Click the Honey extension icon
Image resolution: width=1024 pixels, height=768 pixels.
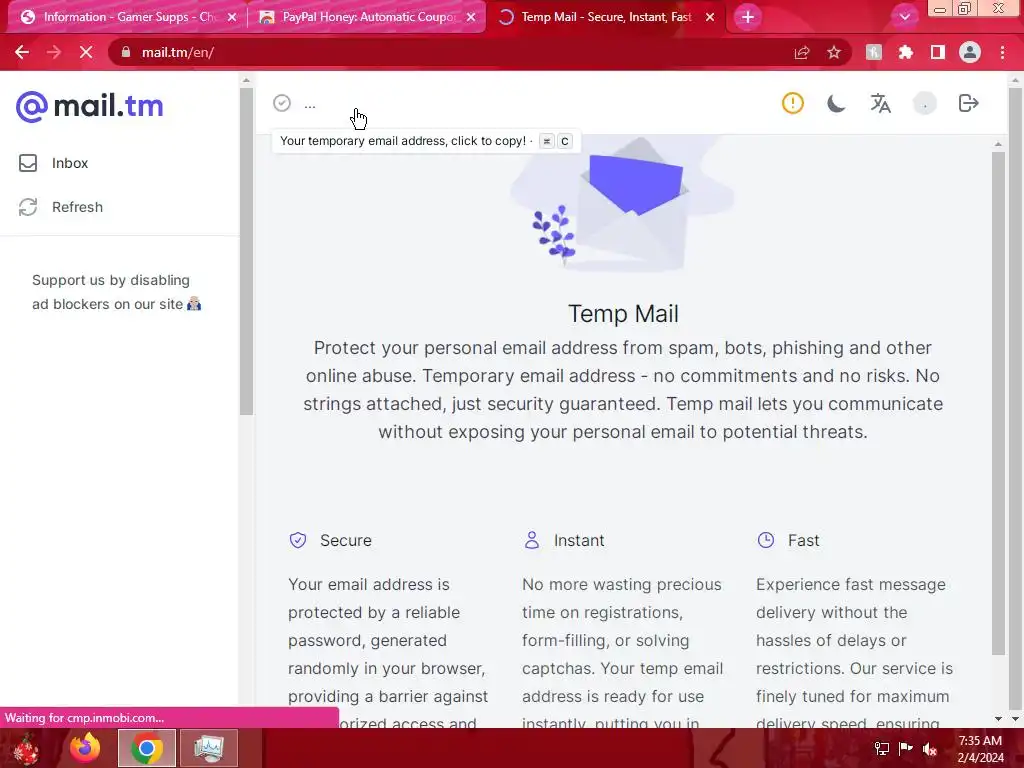(x=874, y=52)
